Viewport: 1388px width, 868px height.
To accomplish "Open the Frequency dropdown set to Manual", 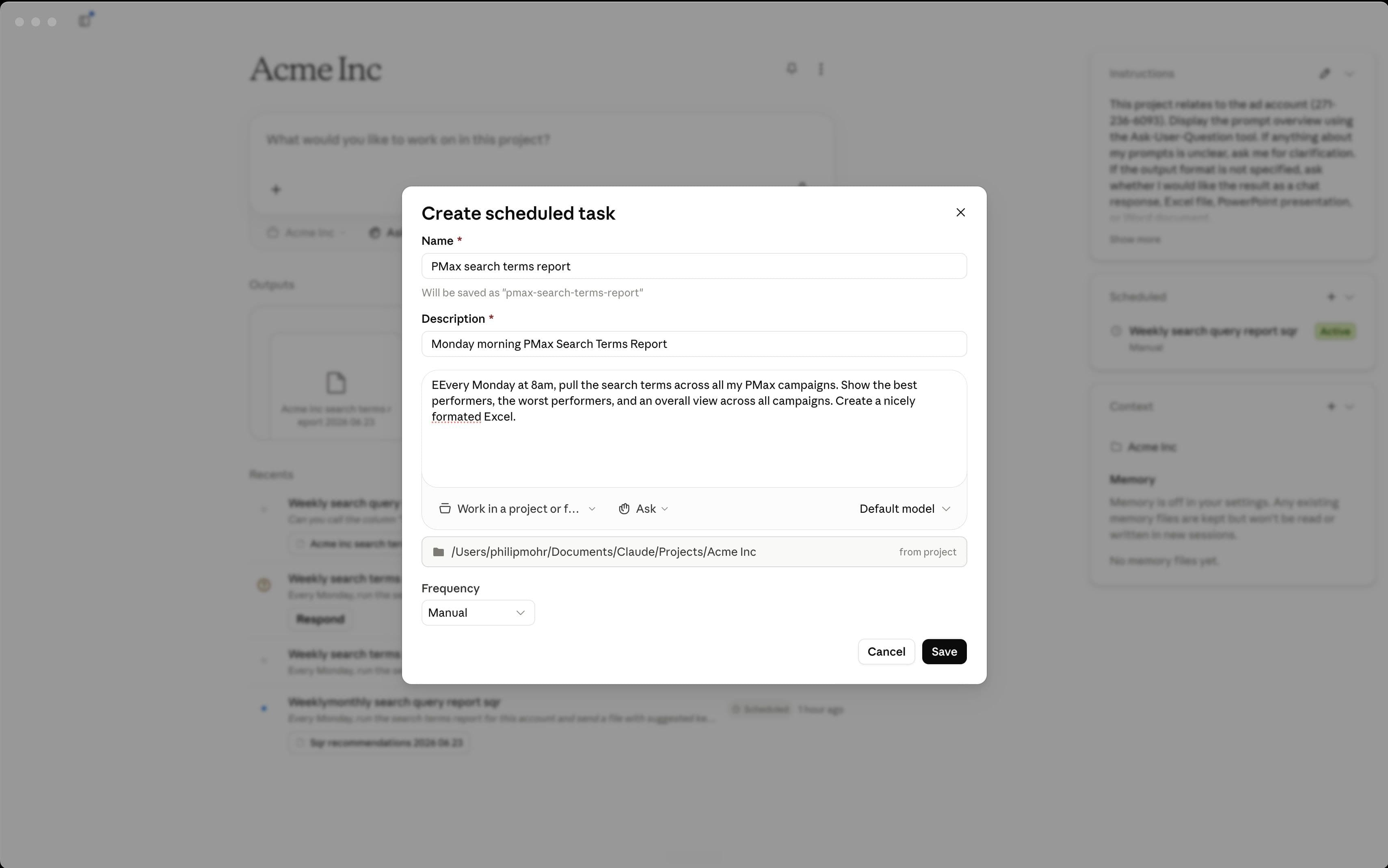I will [x=478, y=613].
